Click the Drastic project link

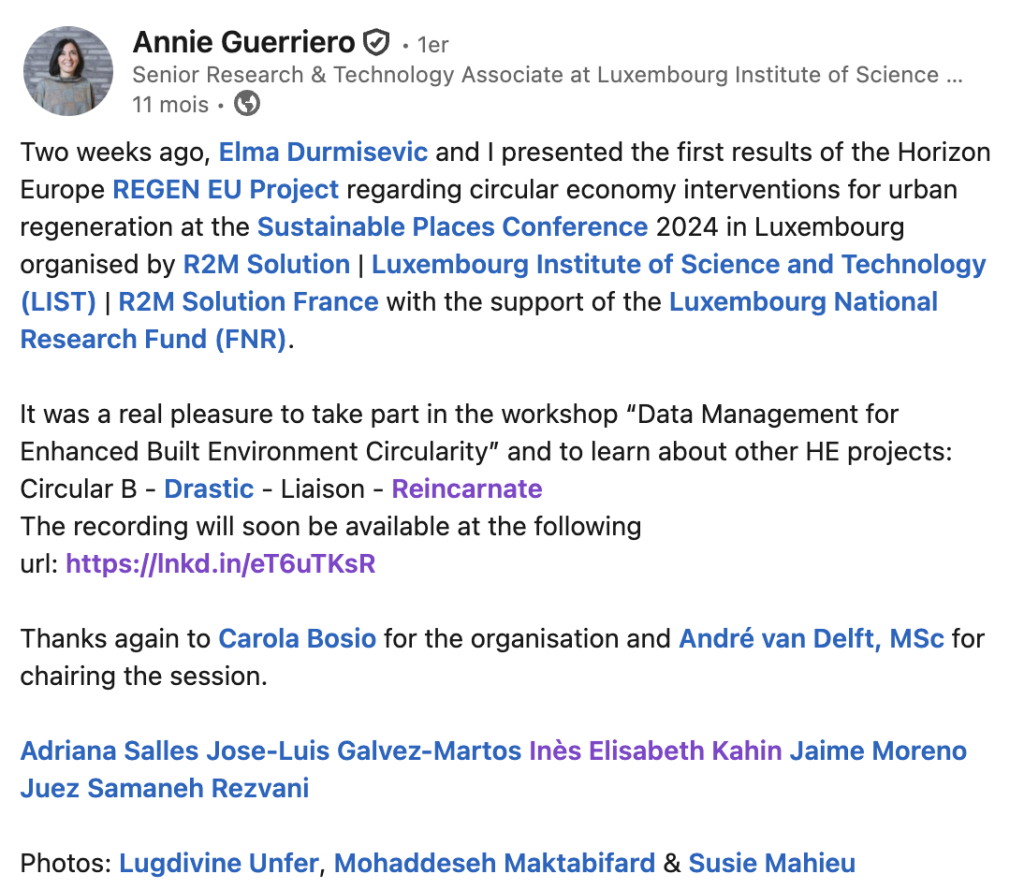coord(208,489)
